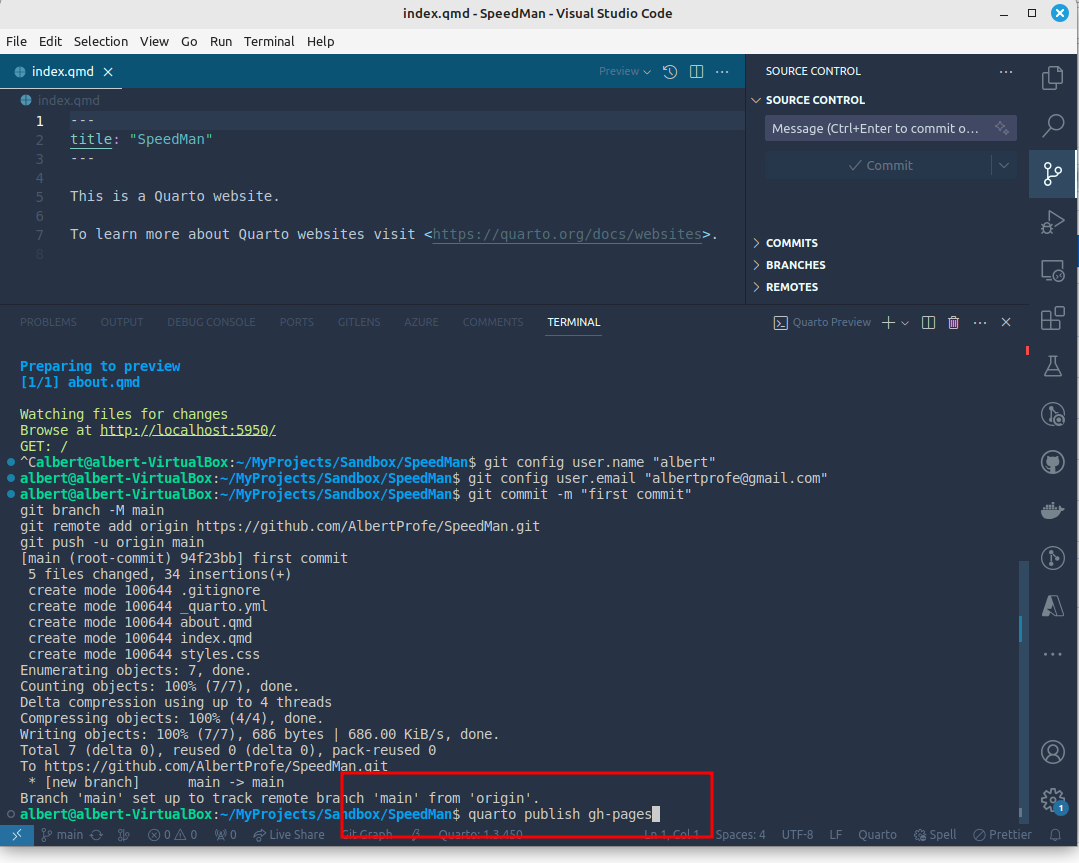Screen dimensions: 1079x863
Task: Open the Help menu
Action: 320,41
